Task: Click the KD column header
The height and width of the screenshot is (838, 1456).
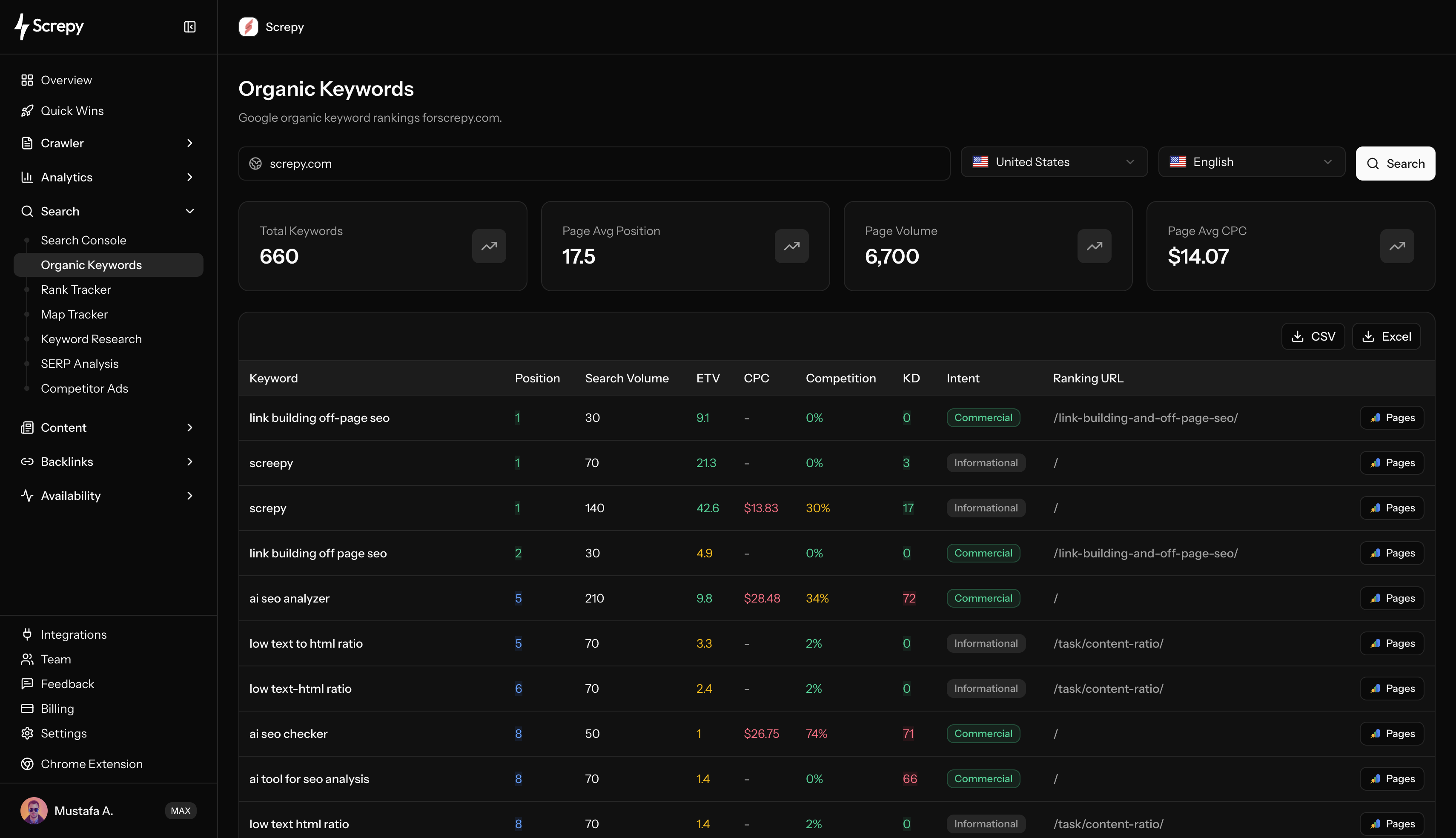Action: click(x=911, y=378)
